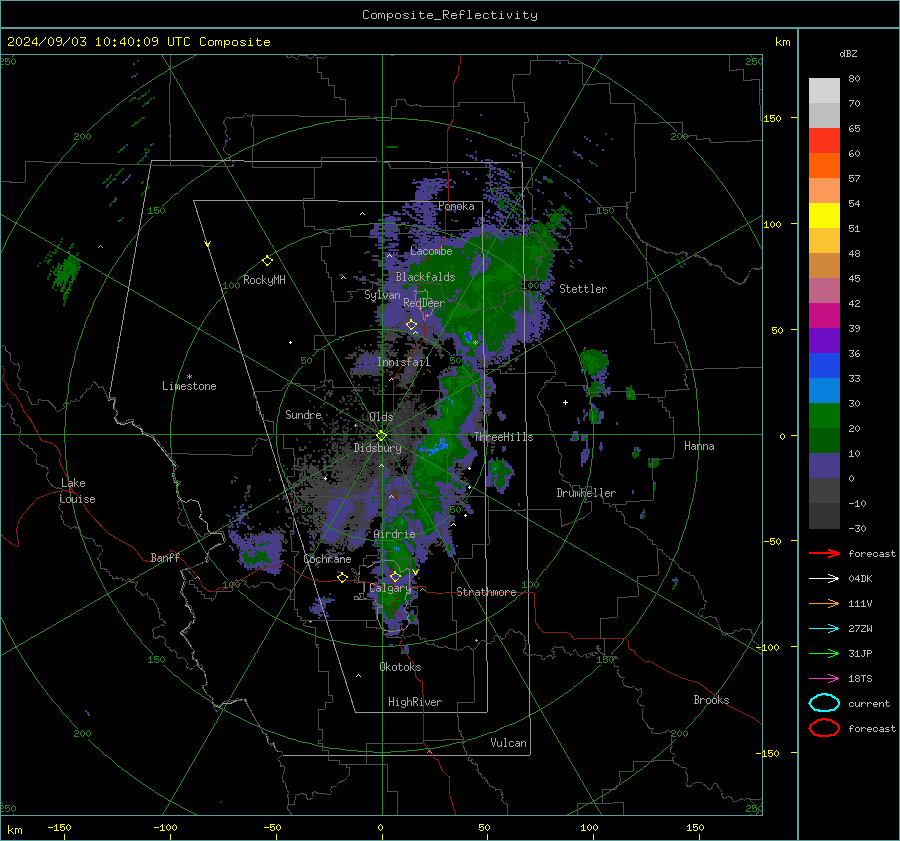Click the Lake Louise label

pos(77,491)
